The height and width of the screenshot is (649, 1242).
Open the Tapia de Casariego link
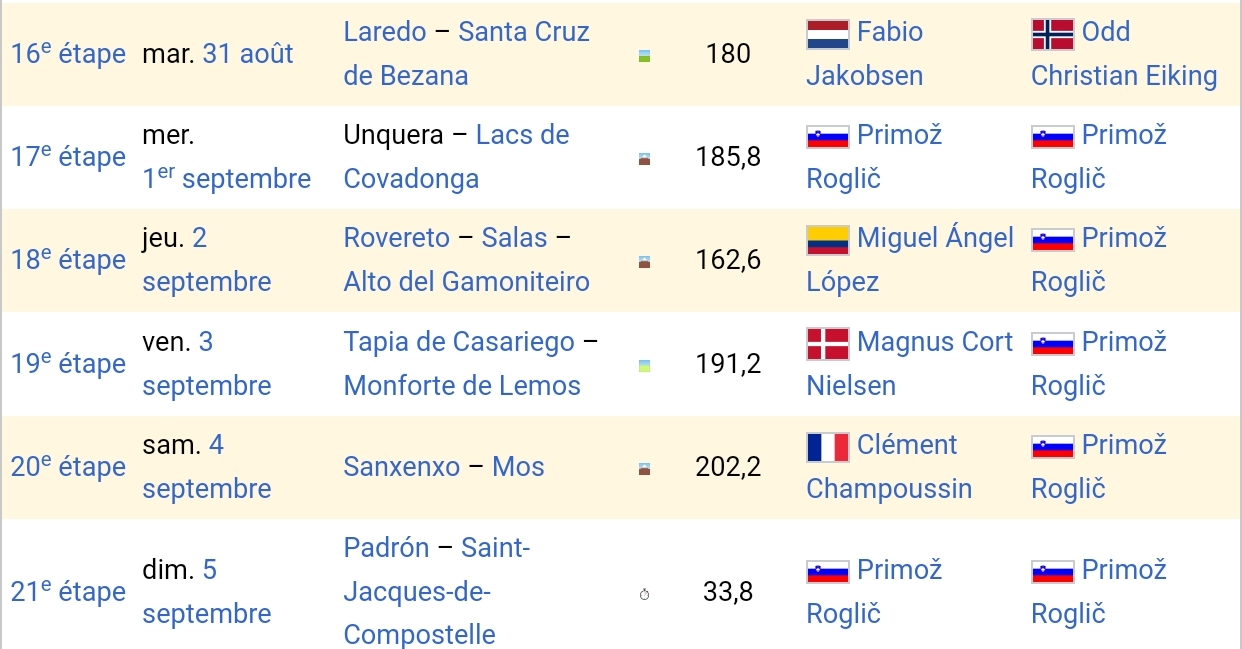(x=459, y=342)
